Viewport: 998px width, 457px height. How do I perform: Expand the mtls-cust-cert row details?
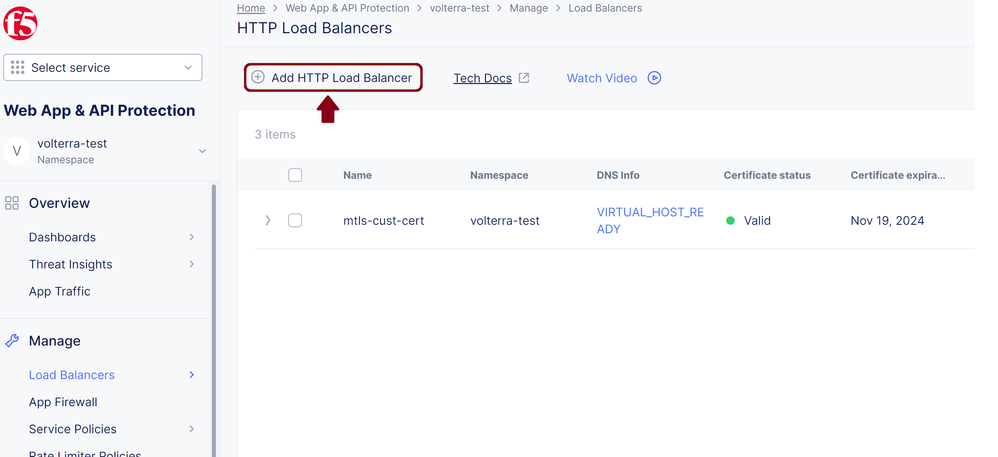(x=267, y=220)
